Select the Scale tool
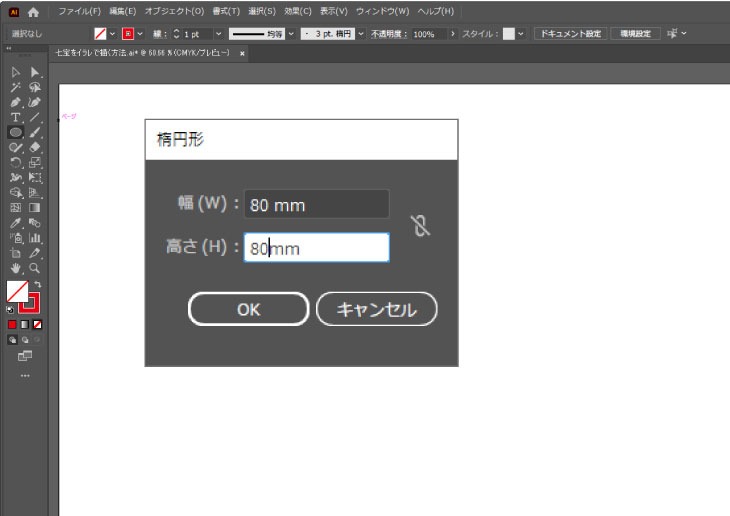The image size is (730, 516). tap(34, 163)
